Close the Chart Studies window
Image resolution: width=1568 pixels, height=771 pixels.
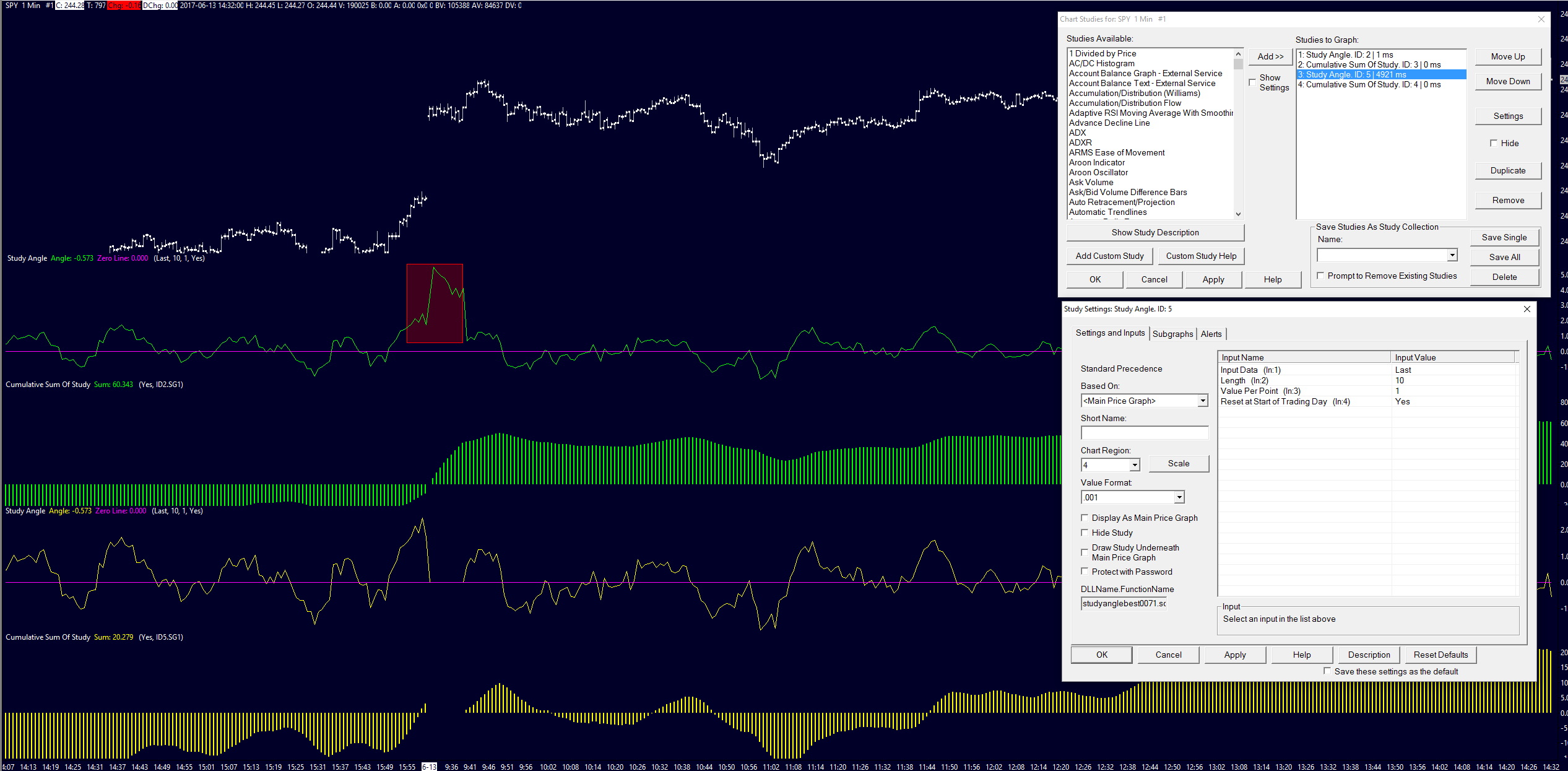[x=1541, y=19]
